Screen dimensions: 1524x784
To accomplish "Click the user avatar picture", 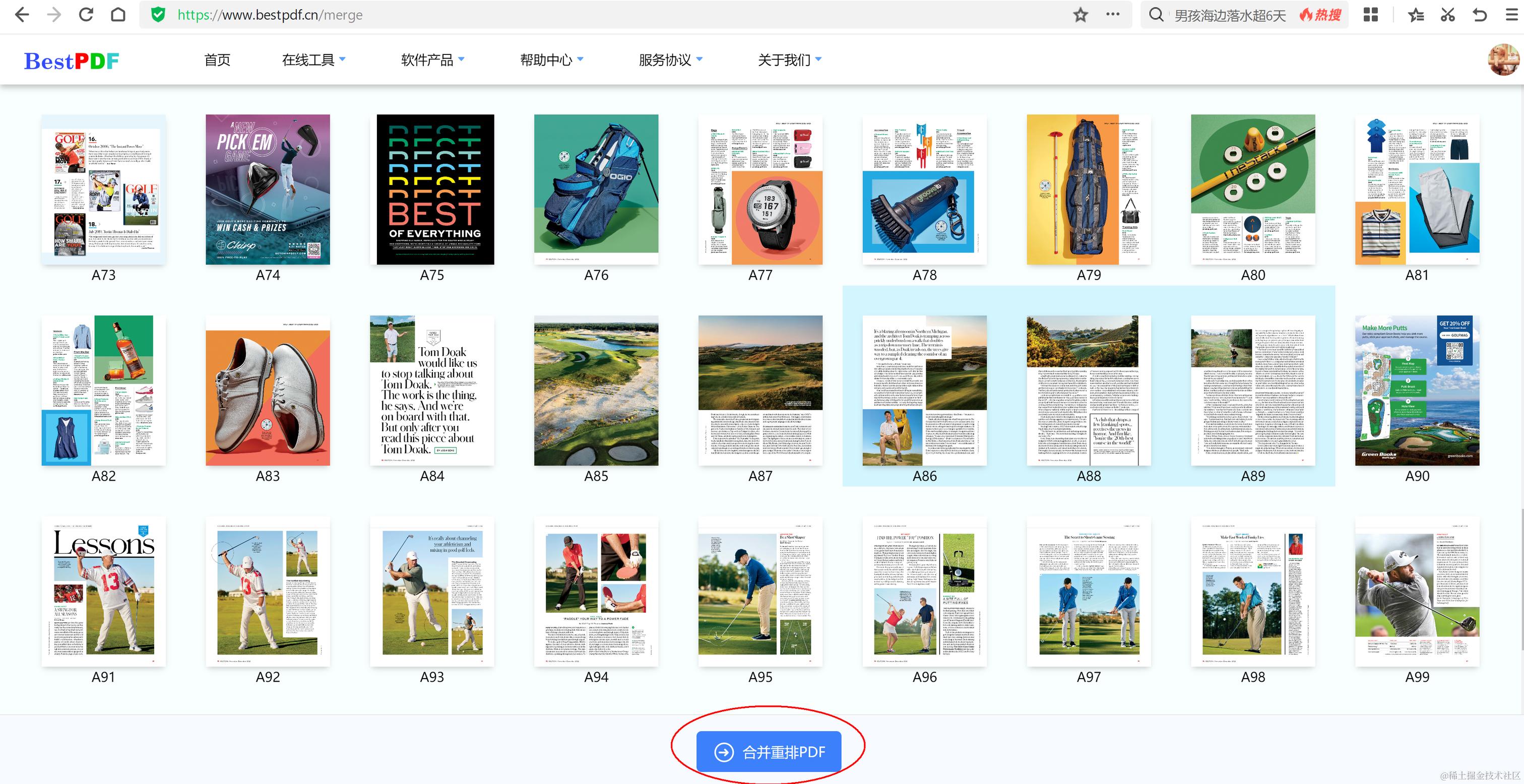I will 1503,60.
